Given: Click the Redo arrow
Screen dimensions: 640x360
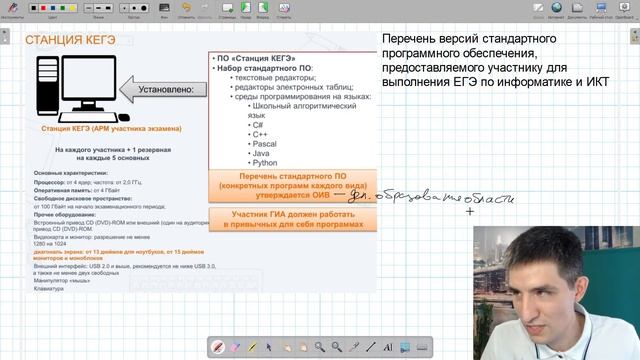Looking at the screenshot, I should pyautogui.click(x=204, y=8).
